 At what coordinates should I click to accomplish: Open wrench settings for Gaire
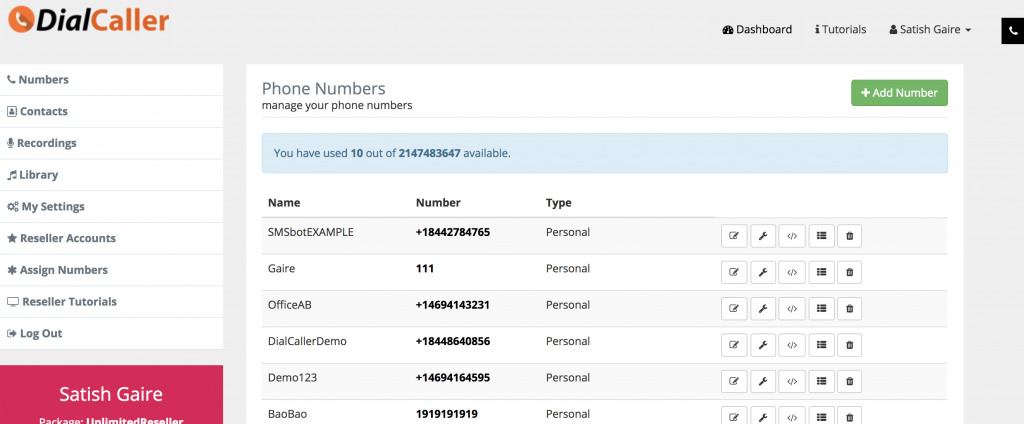click(763, 272)
